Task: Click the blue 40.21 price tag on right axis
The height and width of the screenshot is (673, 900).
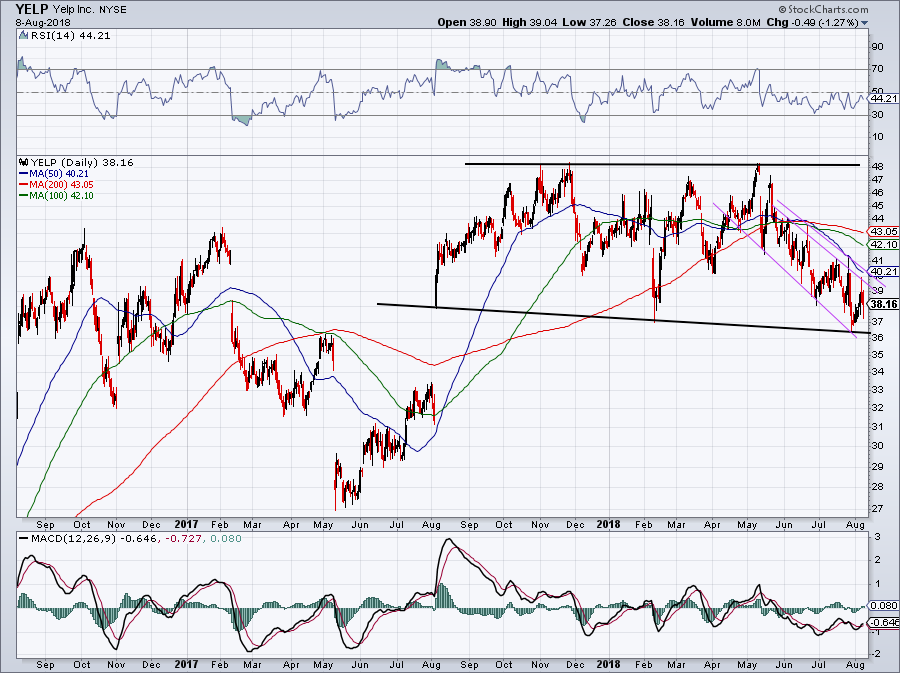Action: click(x=884, y=271)
